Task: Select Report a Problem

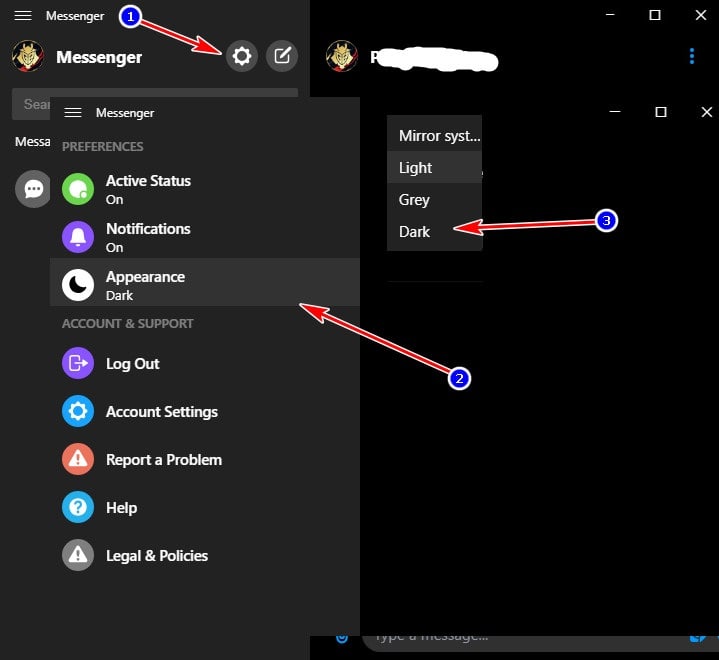Action: pyautogui.click(x=205, y=459)
